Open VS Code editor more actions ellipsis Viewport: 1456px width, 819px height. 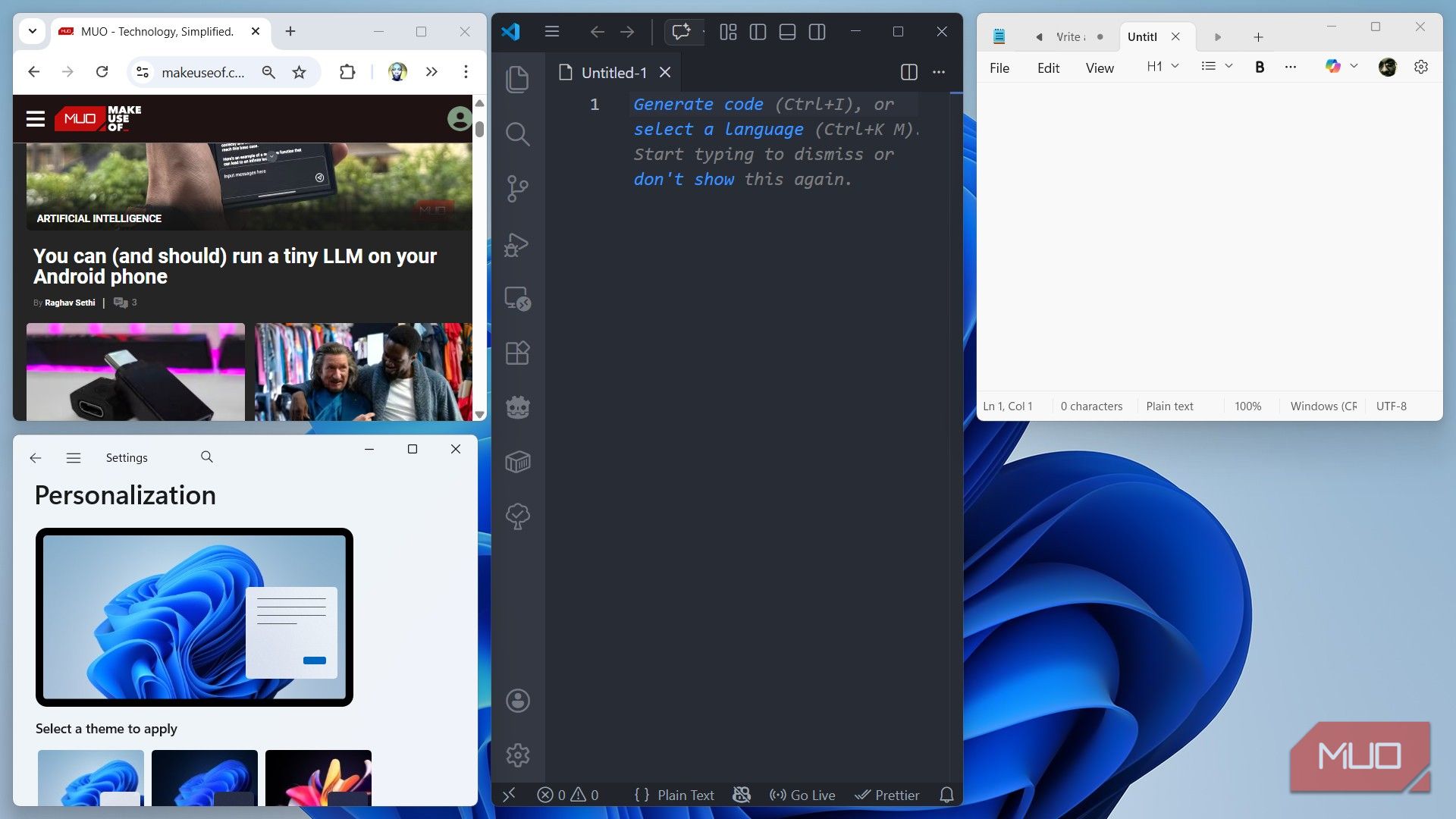[939, 72]
